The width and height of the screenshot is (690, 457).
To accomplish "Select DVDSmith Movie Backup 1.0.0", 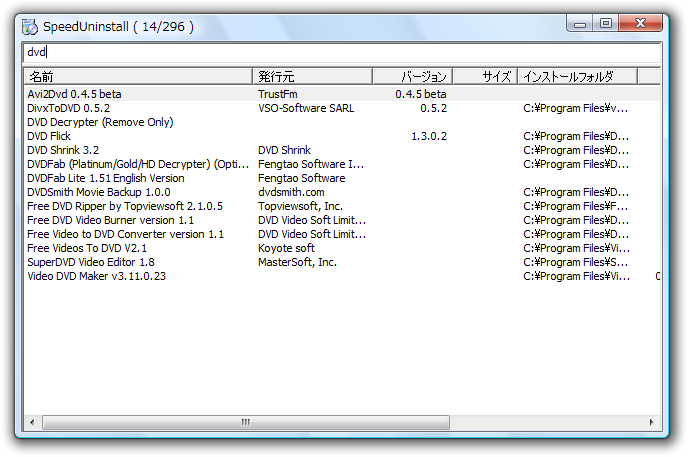I will pos(99,193).
